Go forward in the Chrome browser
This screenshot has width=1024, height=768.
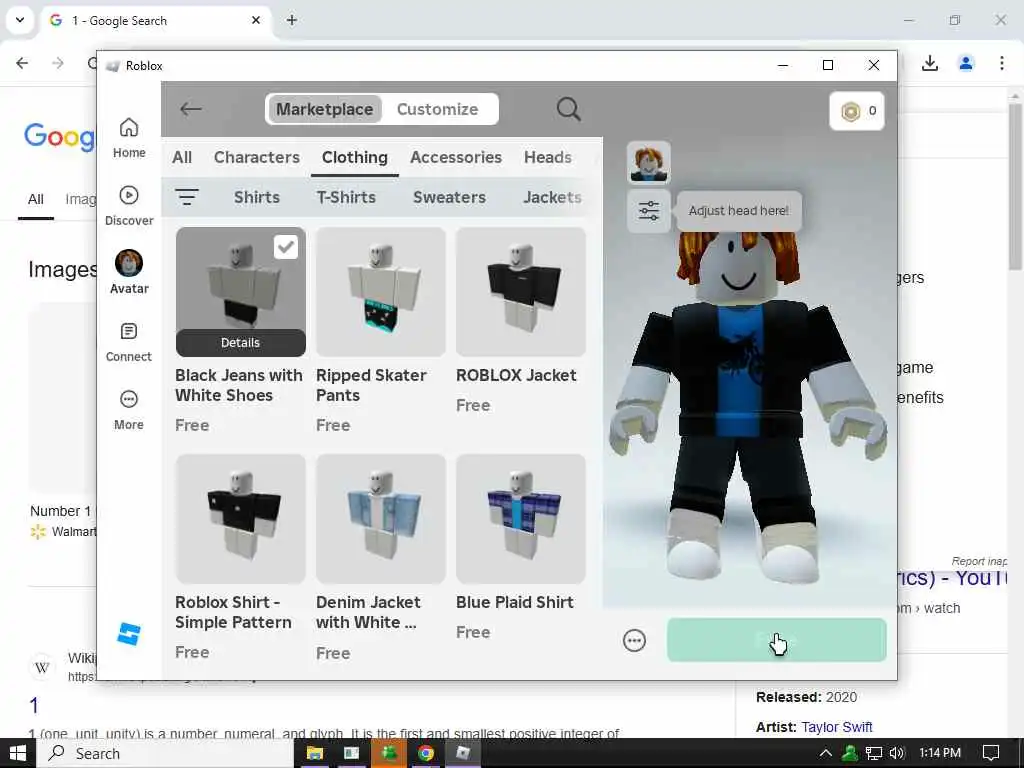pyautogui.click(x=58, y=63)
